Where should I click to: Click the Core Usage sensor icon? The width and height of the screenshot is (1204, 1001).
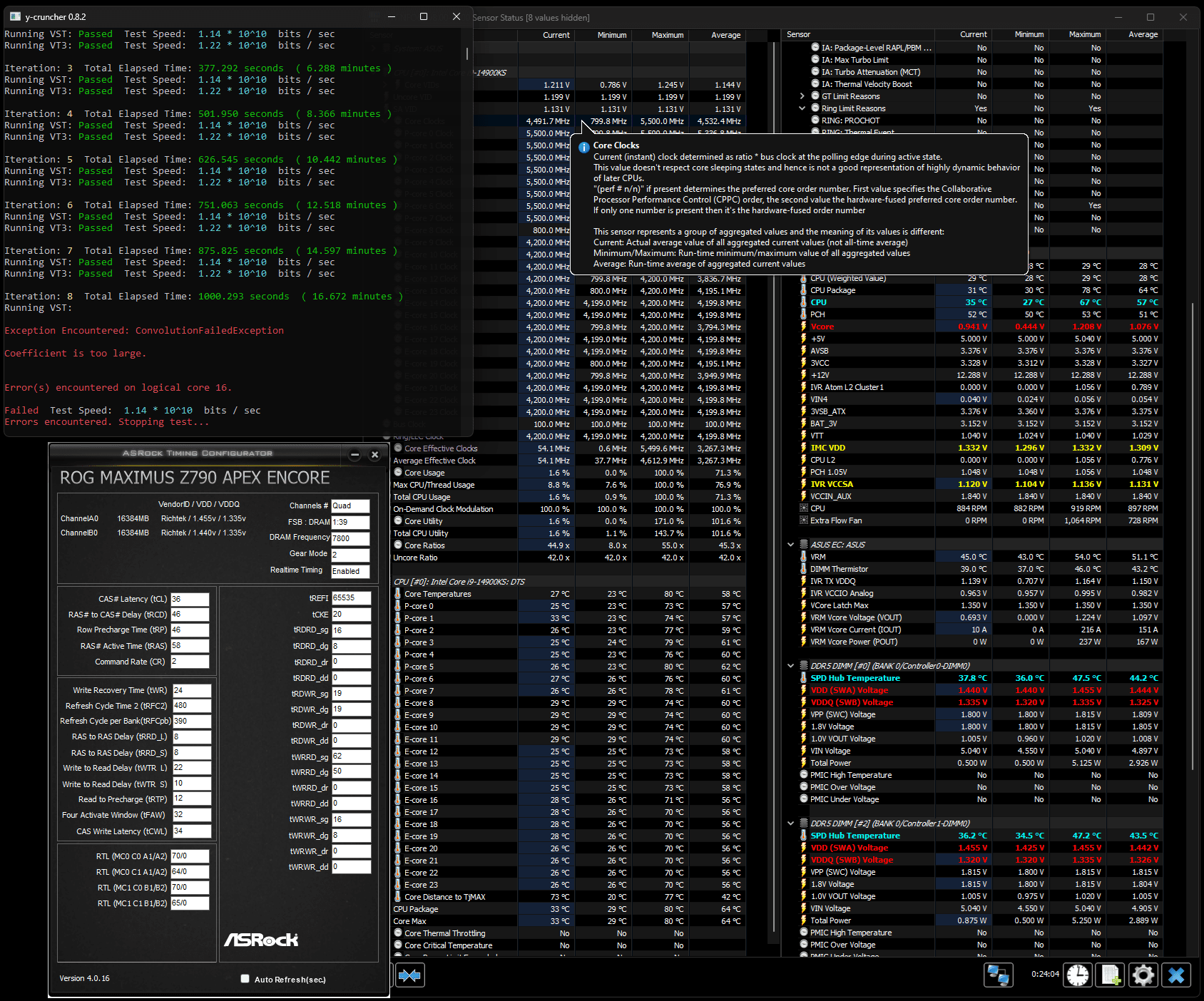398,473
